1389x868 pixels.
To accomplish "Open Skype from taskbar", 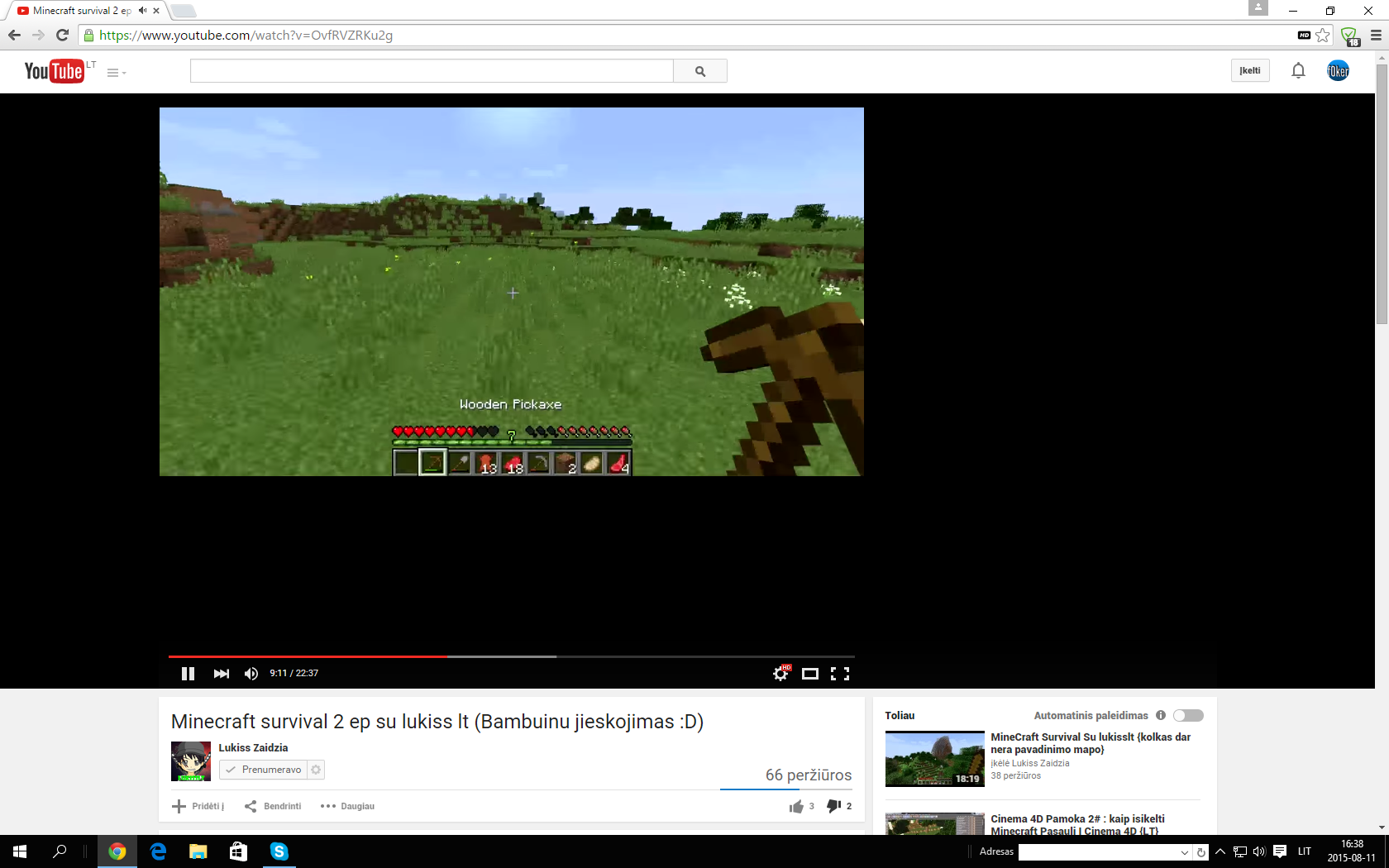I will [279, 851].
